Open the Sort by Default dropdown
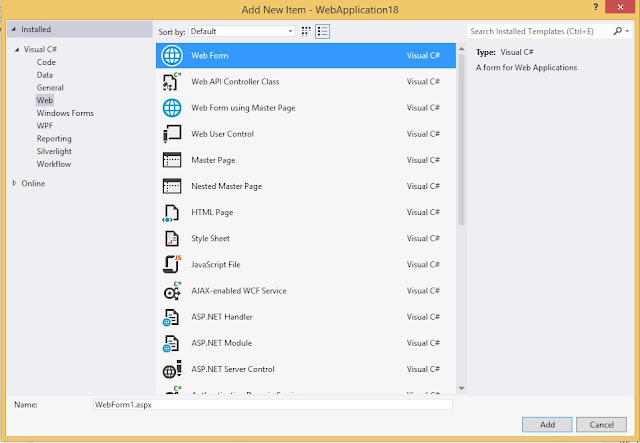640x443 pixels. 241,31
